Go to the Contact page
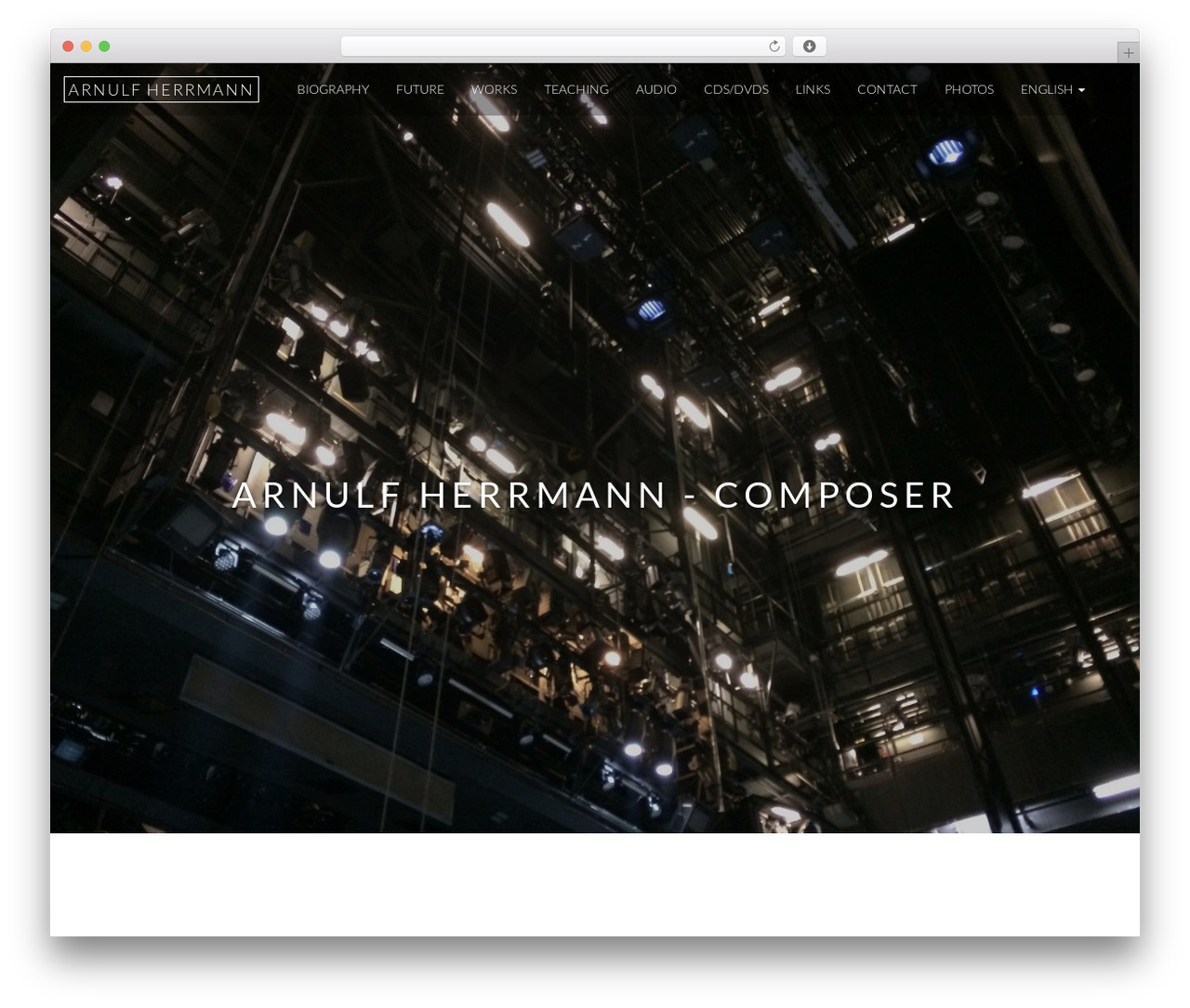This screenshot has width=1190, height=1008. click(887, 89)
